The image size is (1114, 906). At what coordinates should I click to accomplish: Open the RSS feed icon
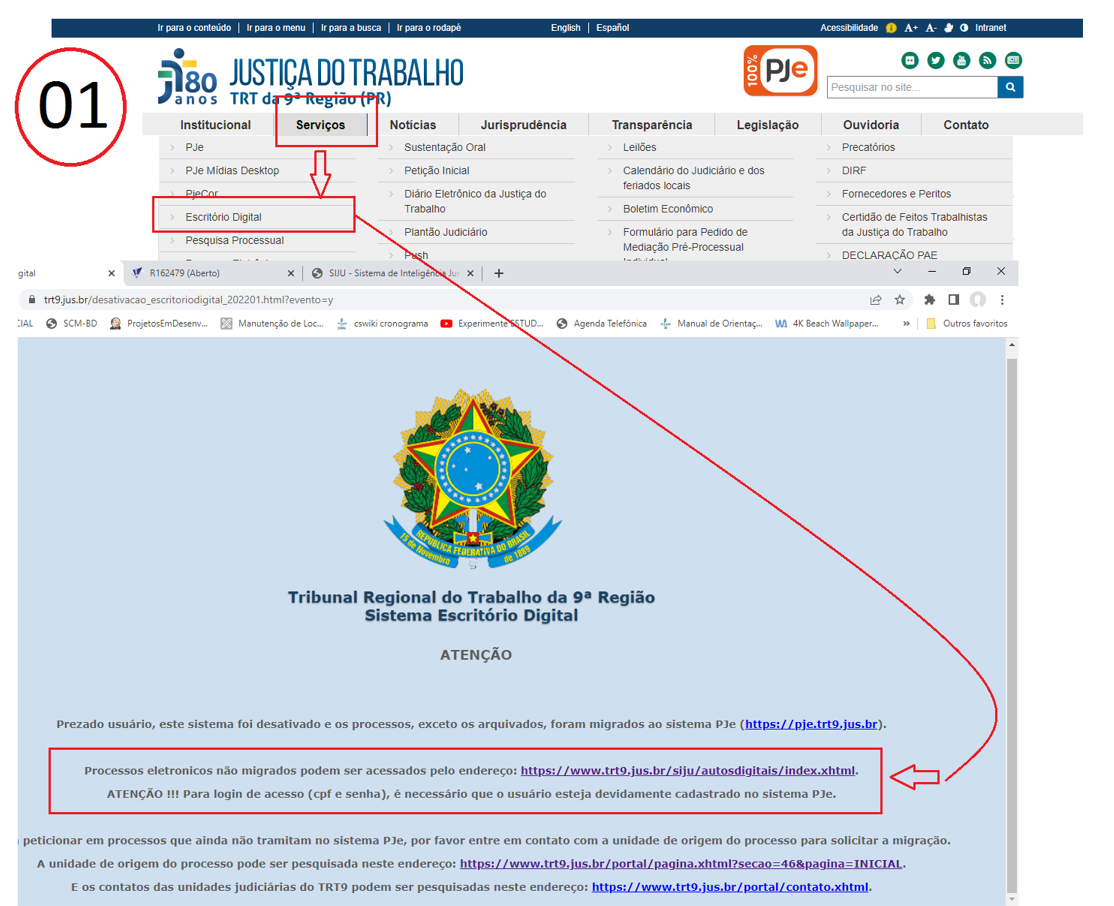(988, 60)
